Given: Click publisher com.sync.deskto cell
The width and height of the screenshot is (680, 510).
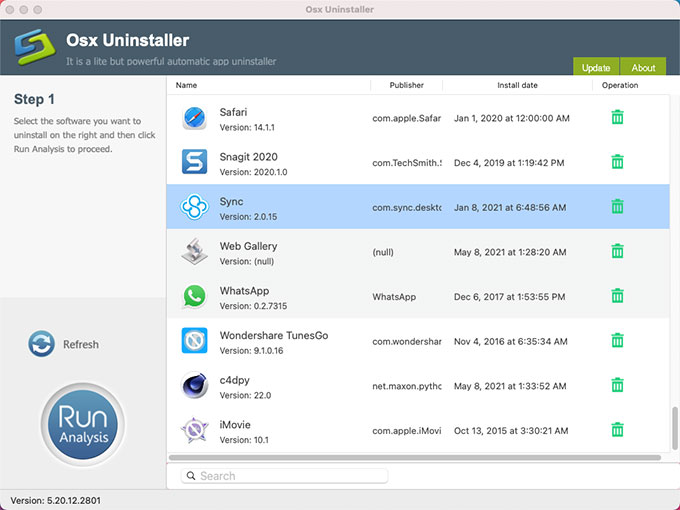Looking at the screenshot, I should (x=407, y=207).
